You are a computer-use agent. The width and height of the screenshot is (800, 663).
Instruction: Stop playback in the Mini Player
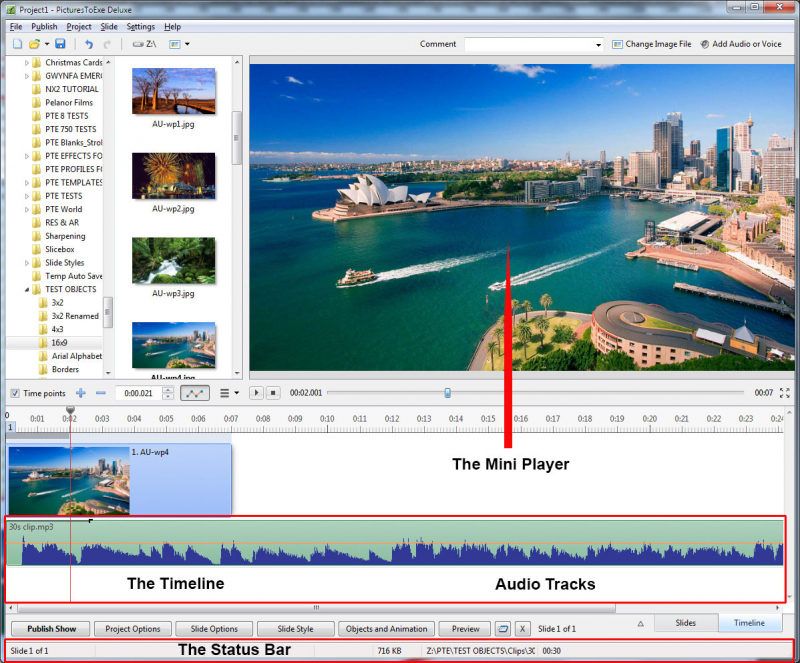pos(273,393)
